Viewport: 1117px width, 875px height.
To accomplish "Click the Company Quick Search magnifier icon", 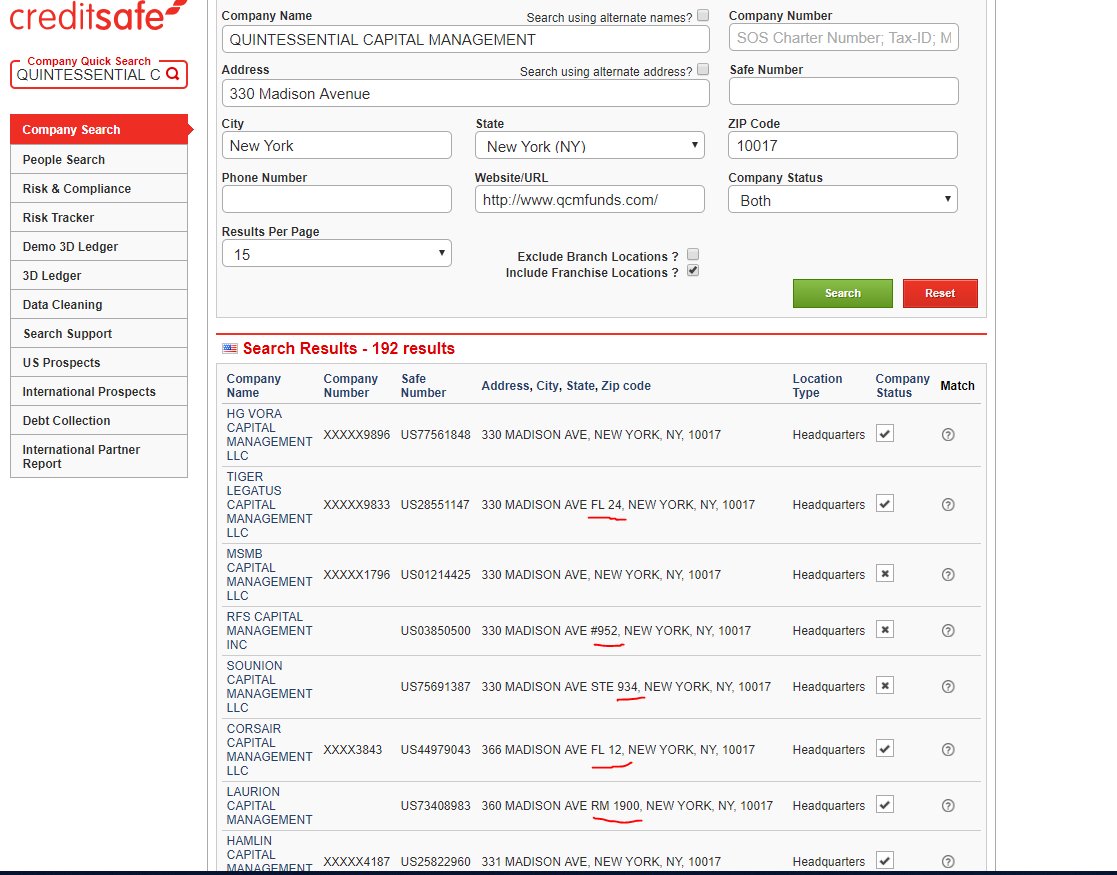I will [x=172, y=74].
